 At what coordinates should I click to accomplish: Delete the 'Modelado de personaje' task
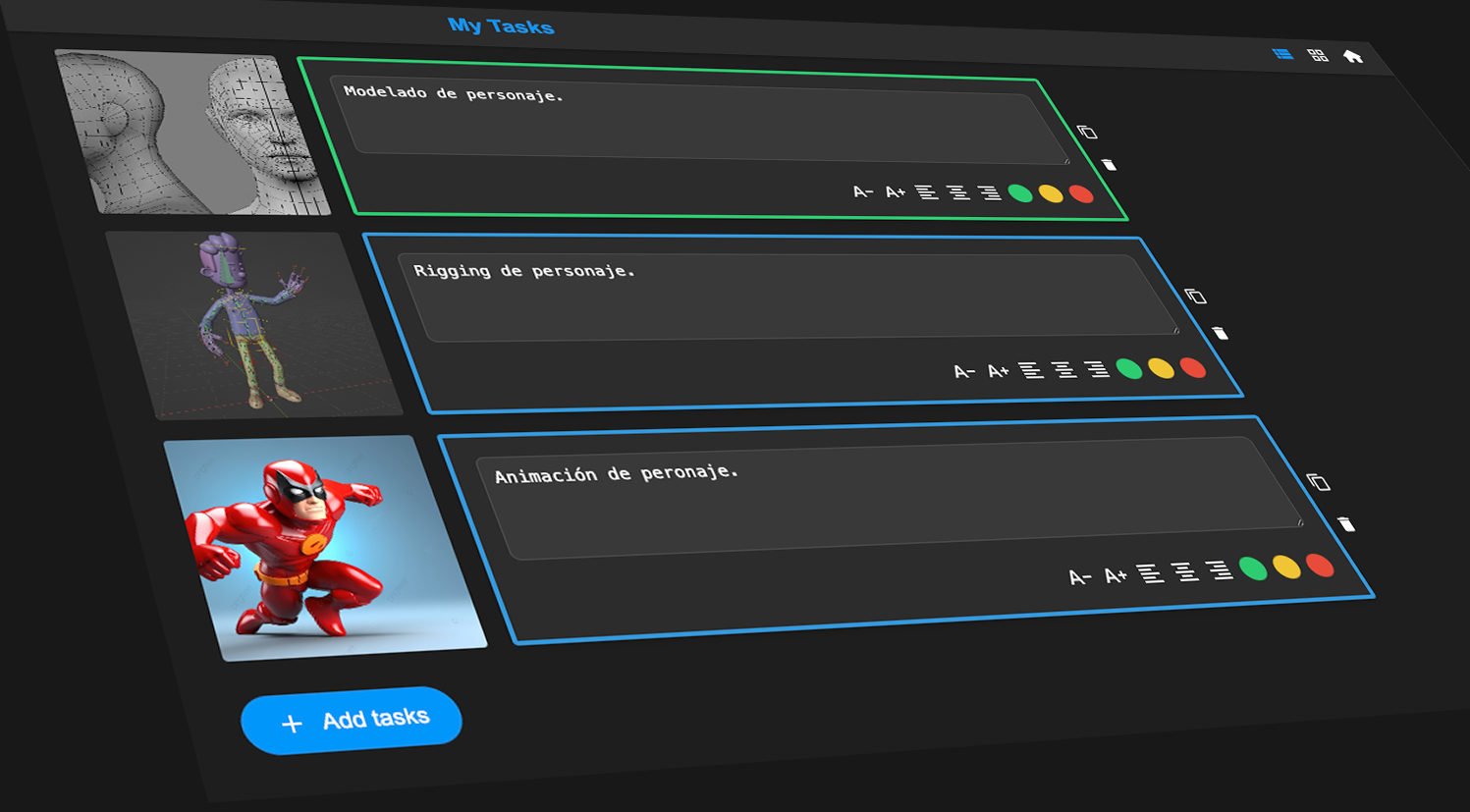tap(1110, 164)
